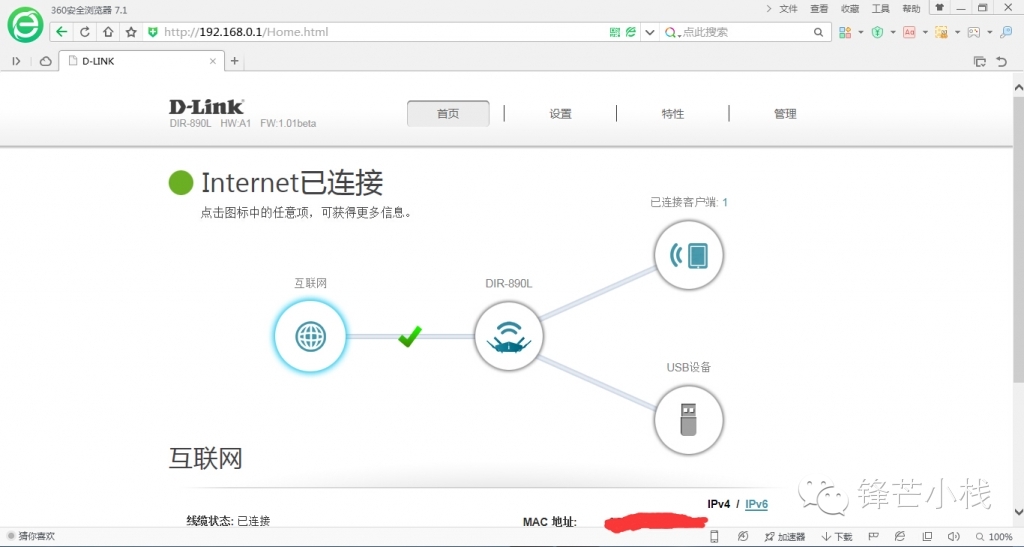
Task: Click the cloud icon left of tabs
Action: click(46, 61)
